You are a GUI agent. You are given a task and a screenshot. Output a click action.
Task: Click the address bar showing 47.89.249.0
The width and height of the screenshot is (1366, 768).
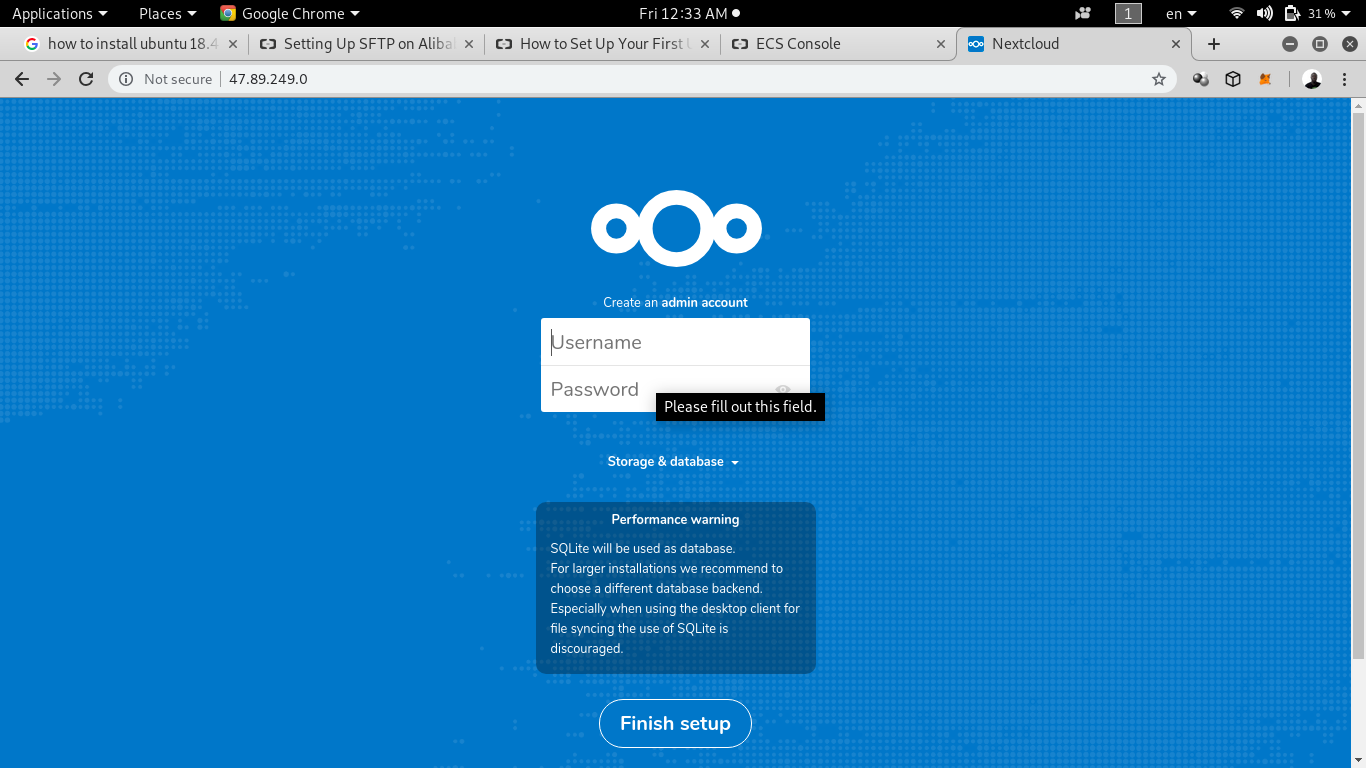tap(640, 79)
